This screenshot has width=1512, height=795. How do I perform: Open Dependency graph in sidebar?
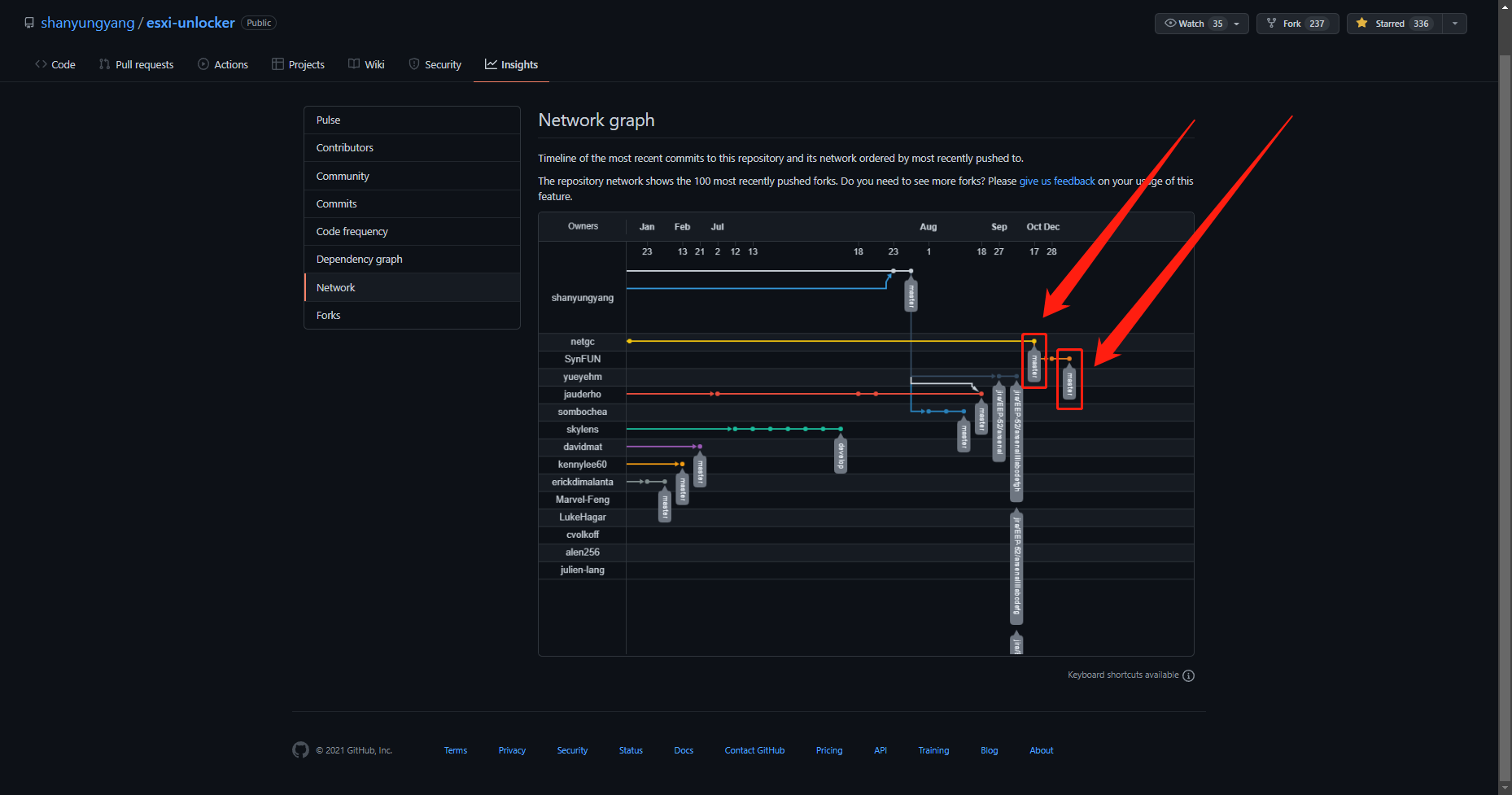(x=412, y=259)
